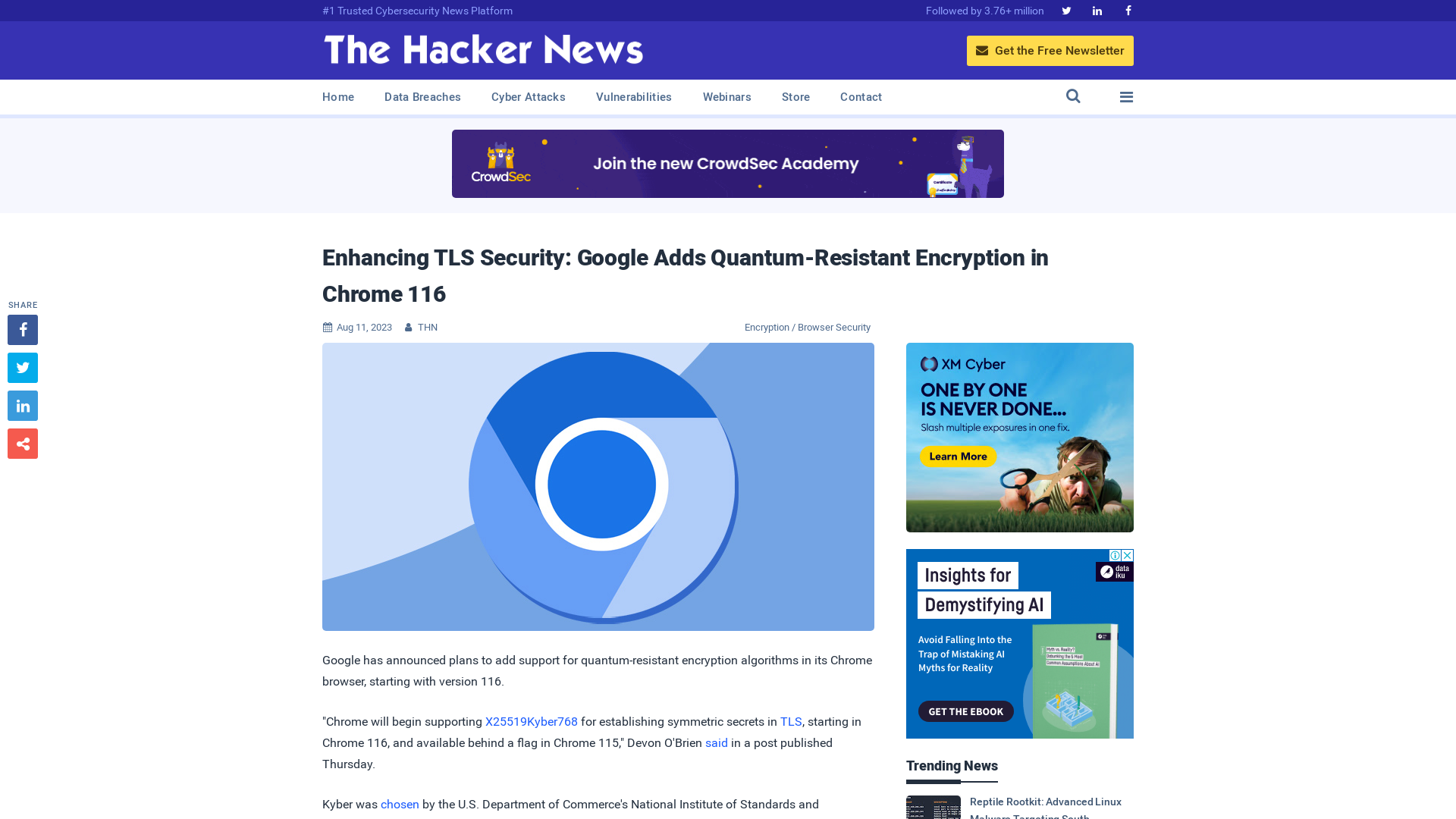1456x819 pixels.
Task: Expand the navigation hamburger menu
Action: coord(1126,96)
